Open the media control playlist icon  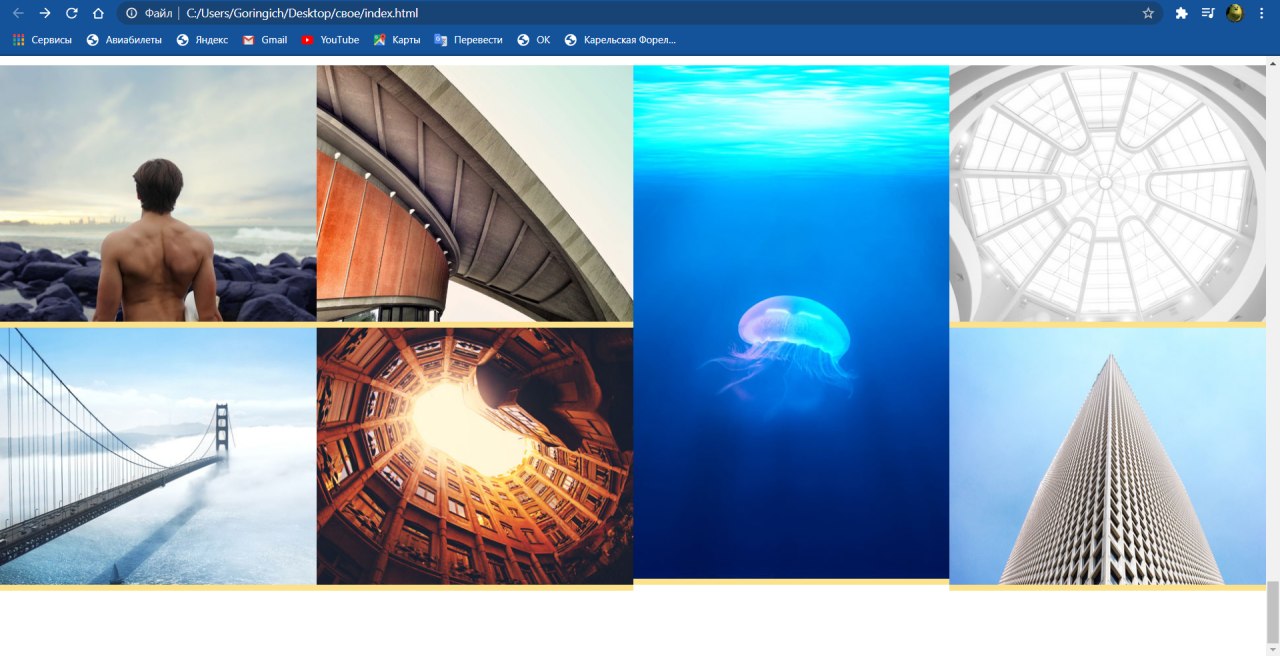[1208, 13]
